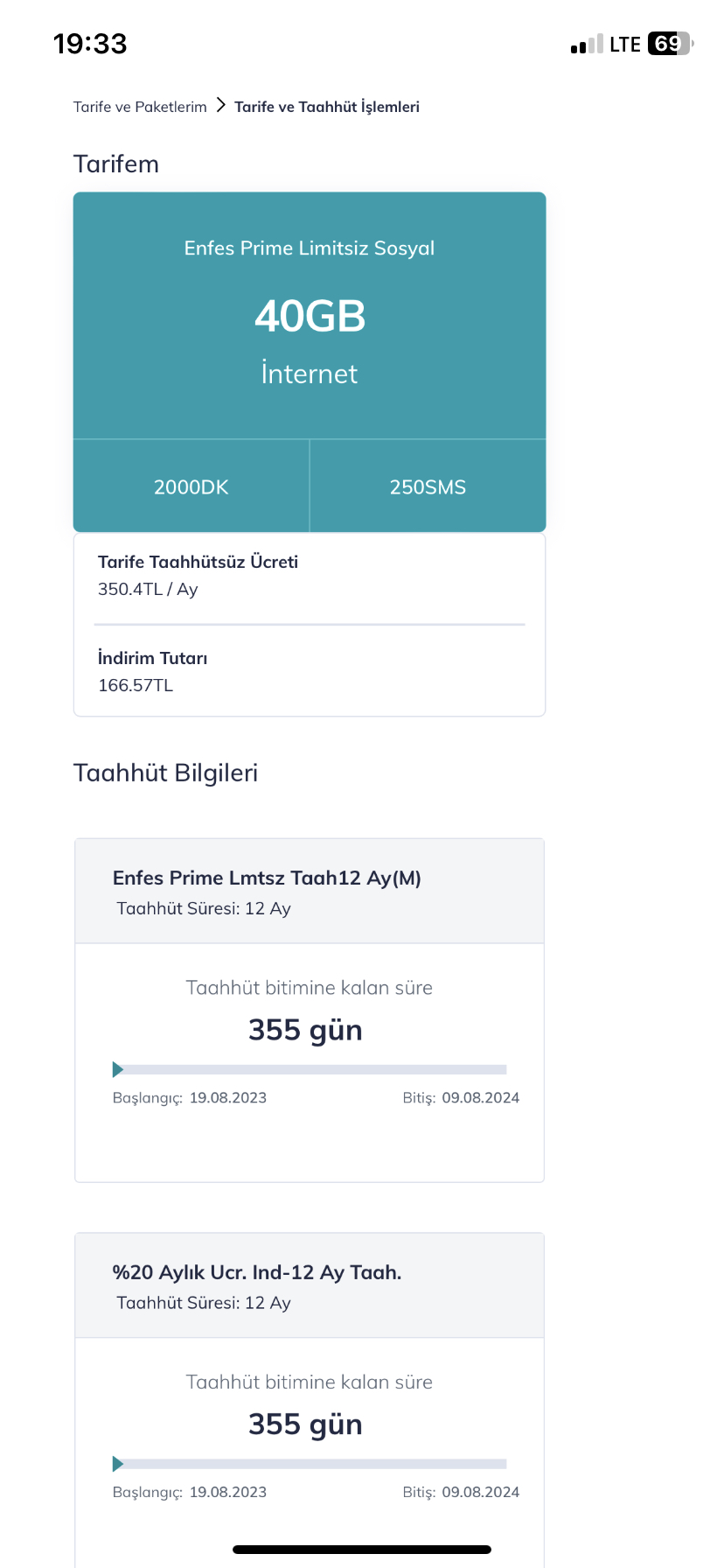Tap the Taahhüt Bilgileri section heading

tap(166, 773)
